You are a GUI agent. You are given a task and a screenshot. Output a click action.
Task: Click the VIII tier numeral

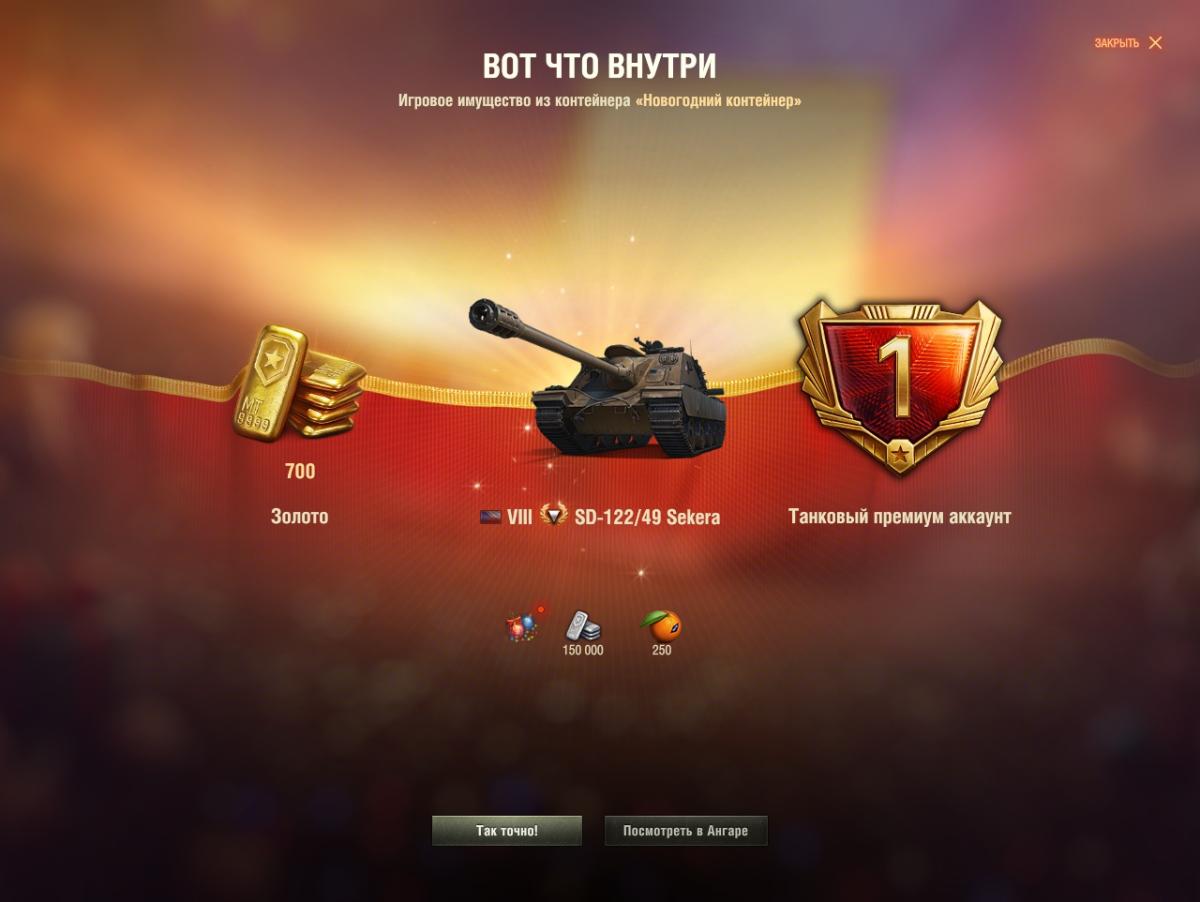520,517
